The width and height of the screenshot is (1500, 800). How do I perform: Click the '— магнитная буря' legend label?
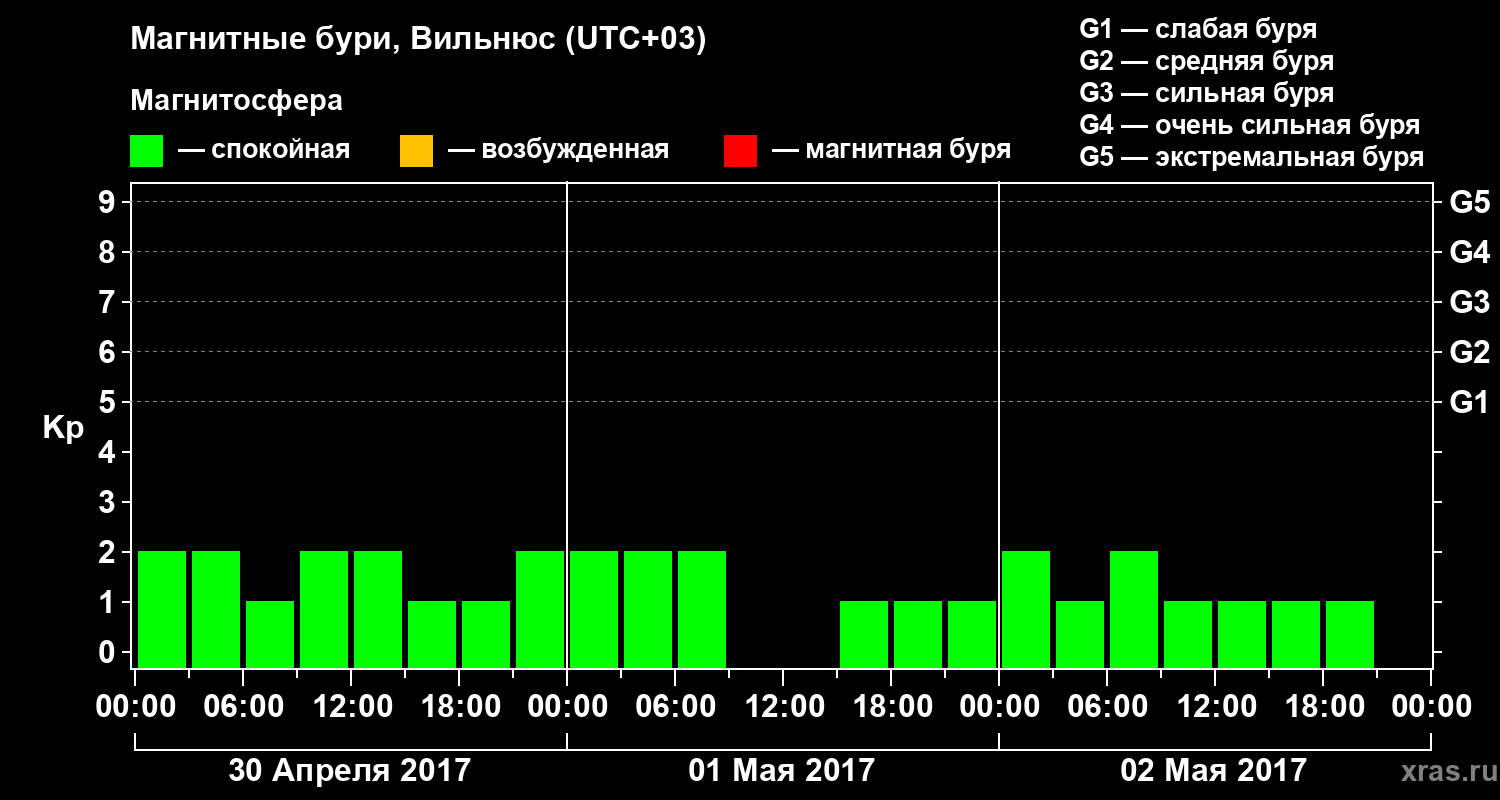(892, 150)
